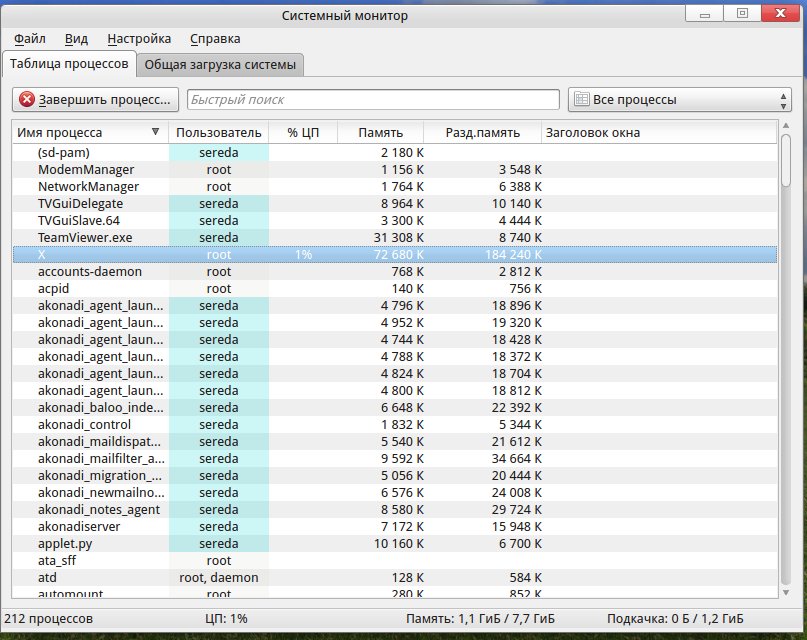Sort by the Пользователь column header

point(218,132)
